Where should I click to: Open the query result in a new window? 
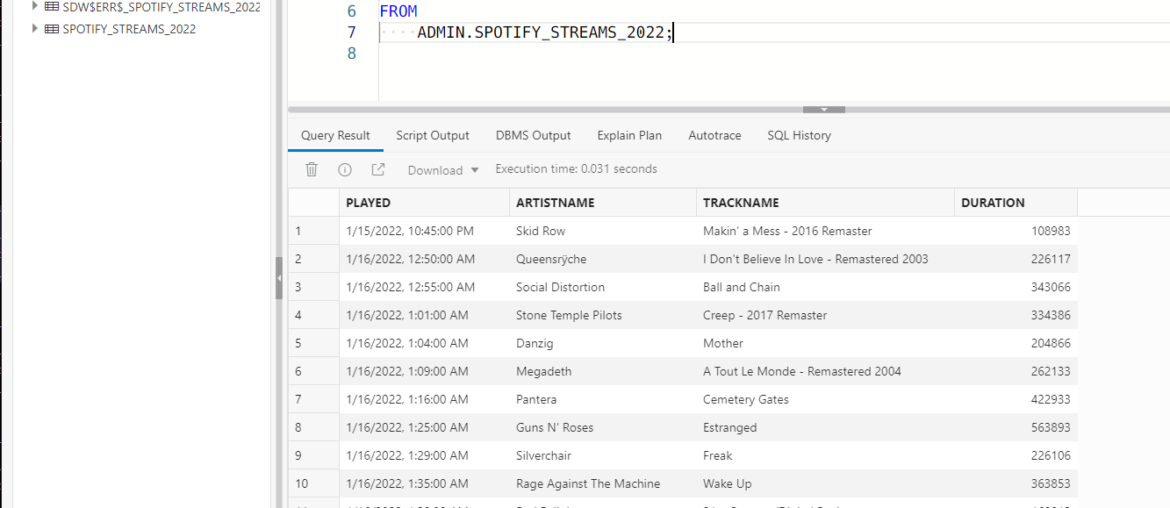pyautogui.click(x=378, y=169)
